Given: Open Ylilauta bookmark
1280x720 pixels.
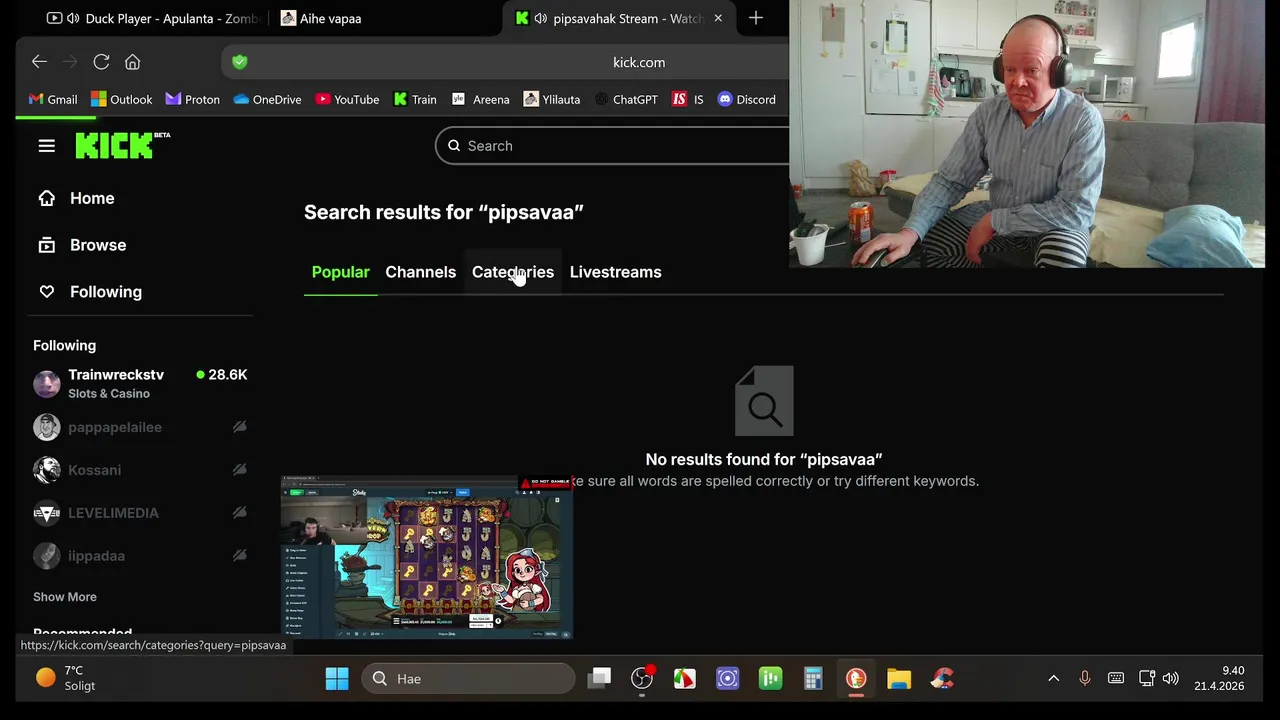Looking at the screenshot, I should [x=551, y=99].
